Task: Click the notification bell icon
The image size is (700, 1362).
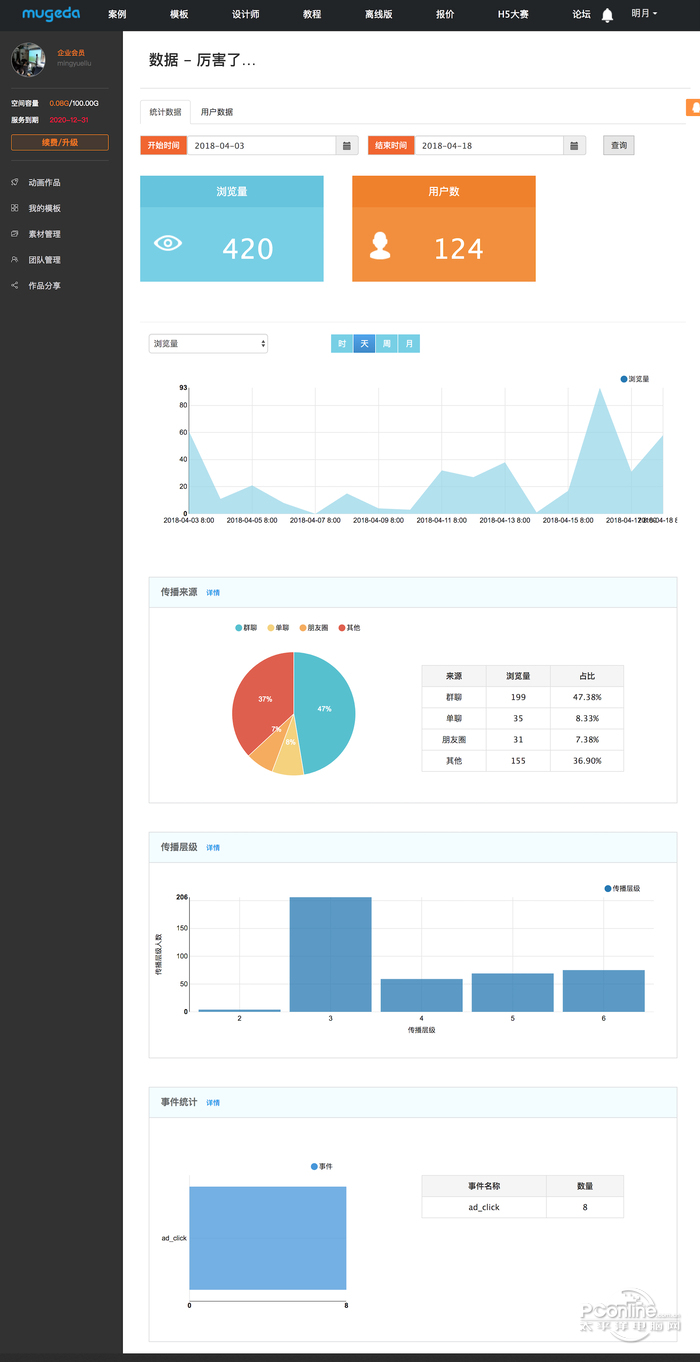Action: coord(607,15)
